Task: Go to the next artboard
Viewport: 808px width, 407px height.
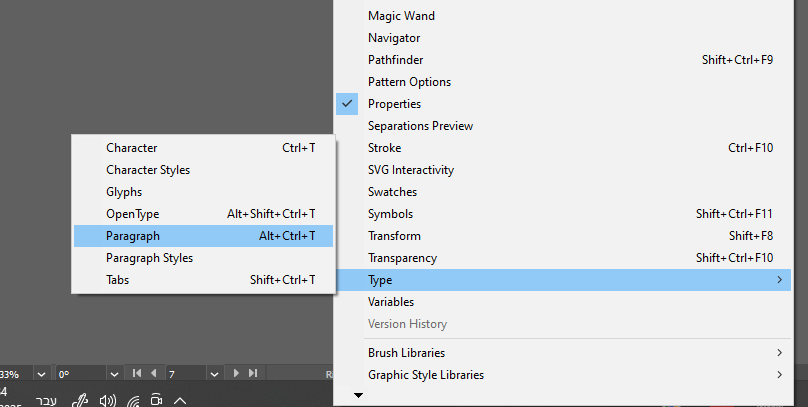Action: pyautogui.click(x=237, y=373)
